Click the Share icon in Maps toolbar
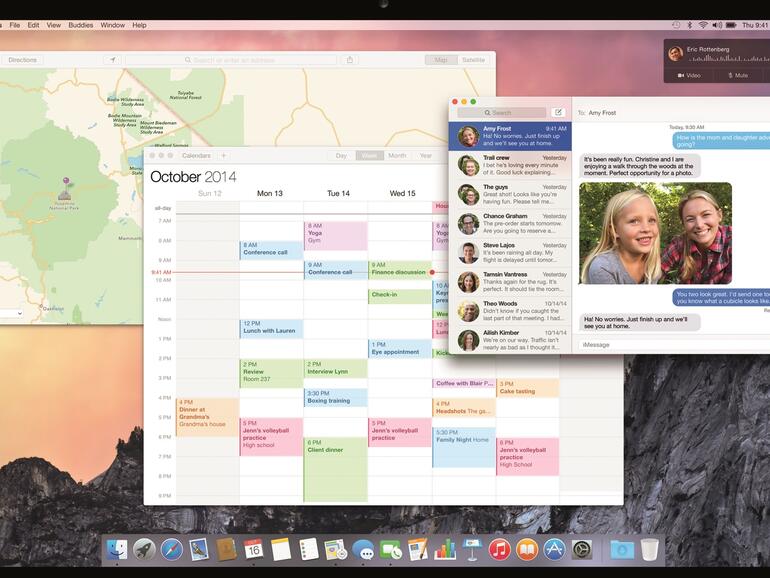Viewport: 770px width, 578px height. [x=350, y=60]
